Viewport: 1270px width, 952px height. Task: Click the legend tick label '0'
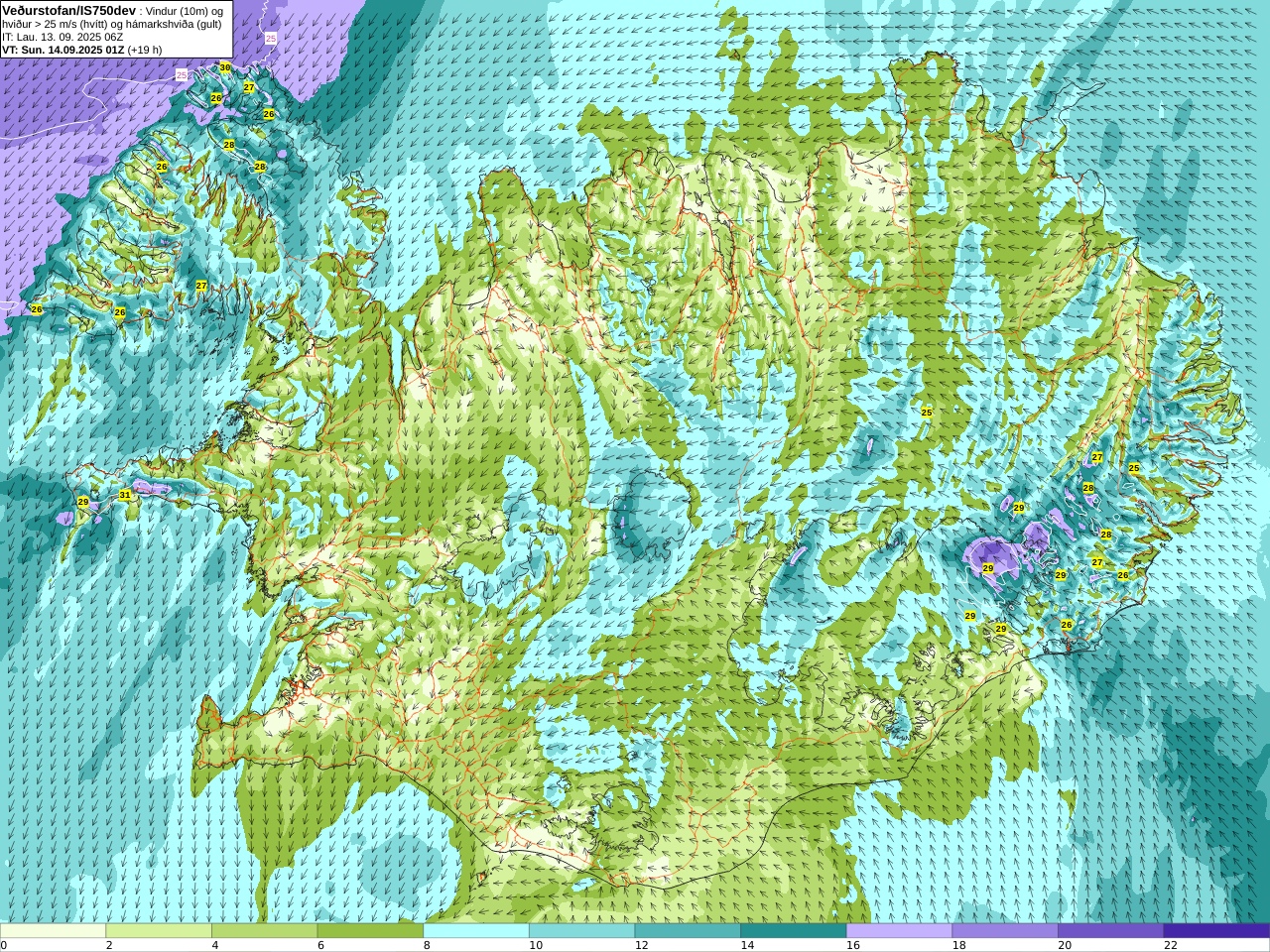4,945
